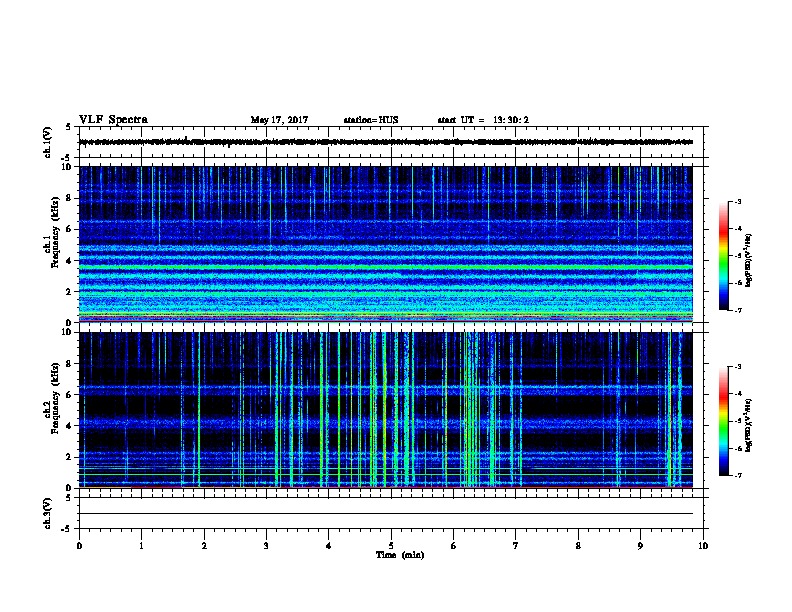Click the ch.2 "Frequency (kHz)" axis label
Image resolution: width=792 pixels, height=612 pixels.
55,398
